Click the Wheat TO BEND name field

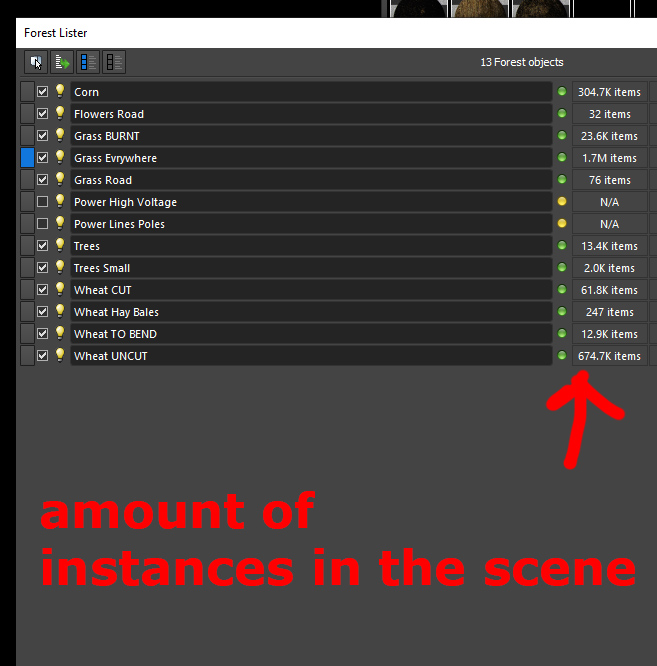coord(310,334)
